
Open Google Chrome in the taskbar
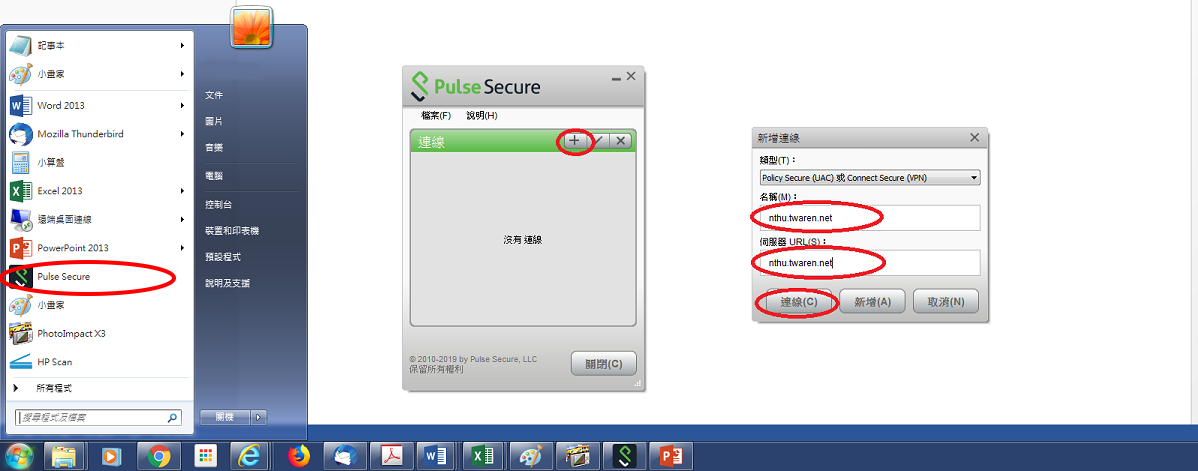[x=160, y=456]
